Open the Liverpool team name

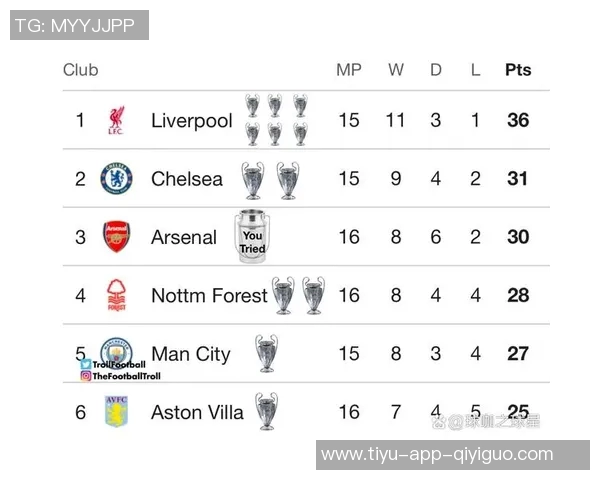(x=191, y=121)
